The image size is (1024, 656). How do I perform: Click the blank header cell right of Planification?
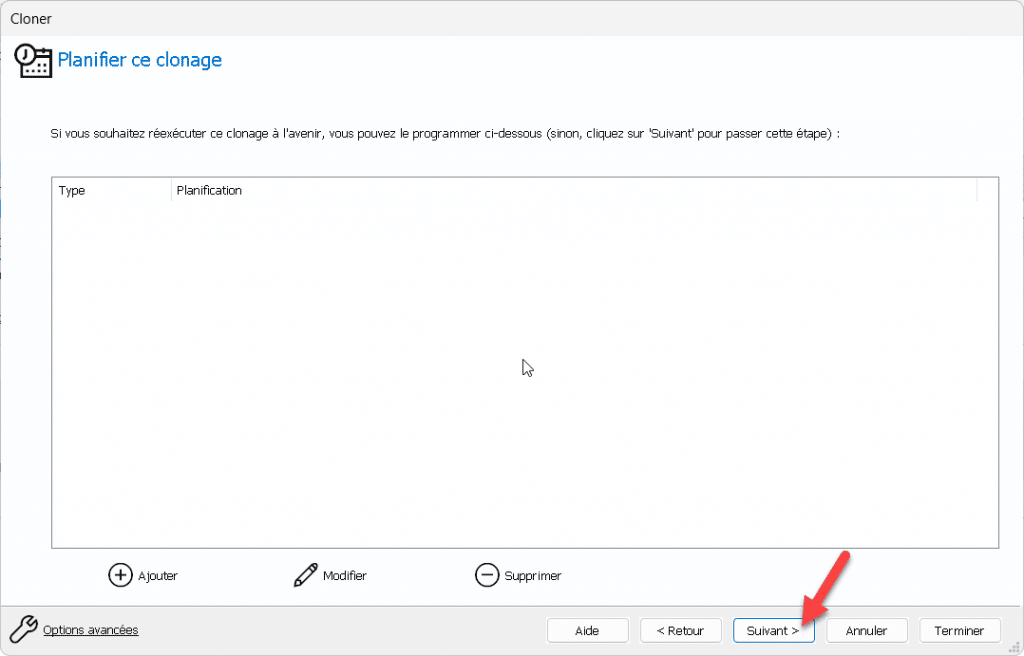(x=987, y=190)
